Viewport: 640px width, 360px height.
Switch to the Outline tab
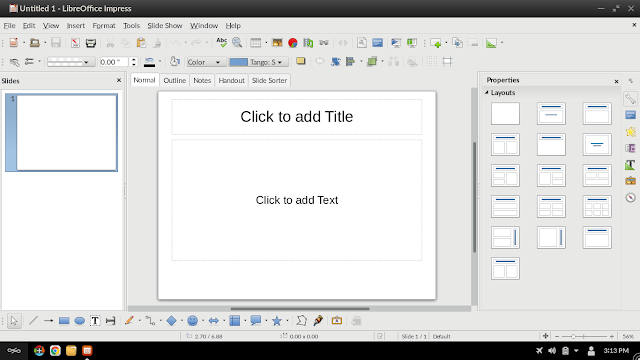175,80
